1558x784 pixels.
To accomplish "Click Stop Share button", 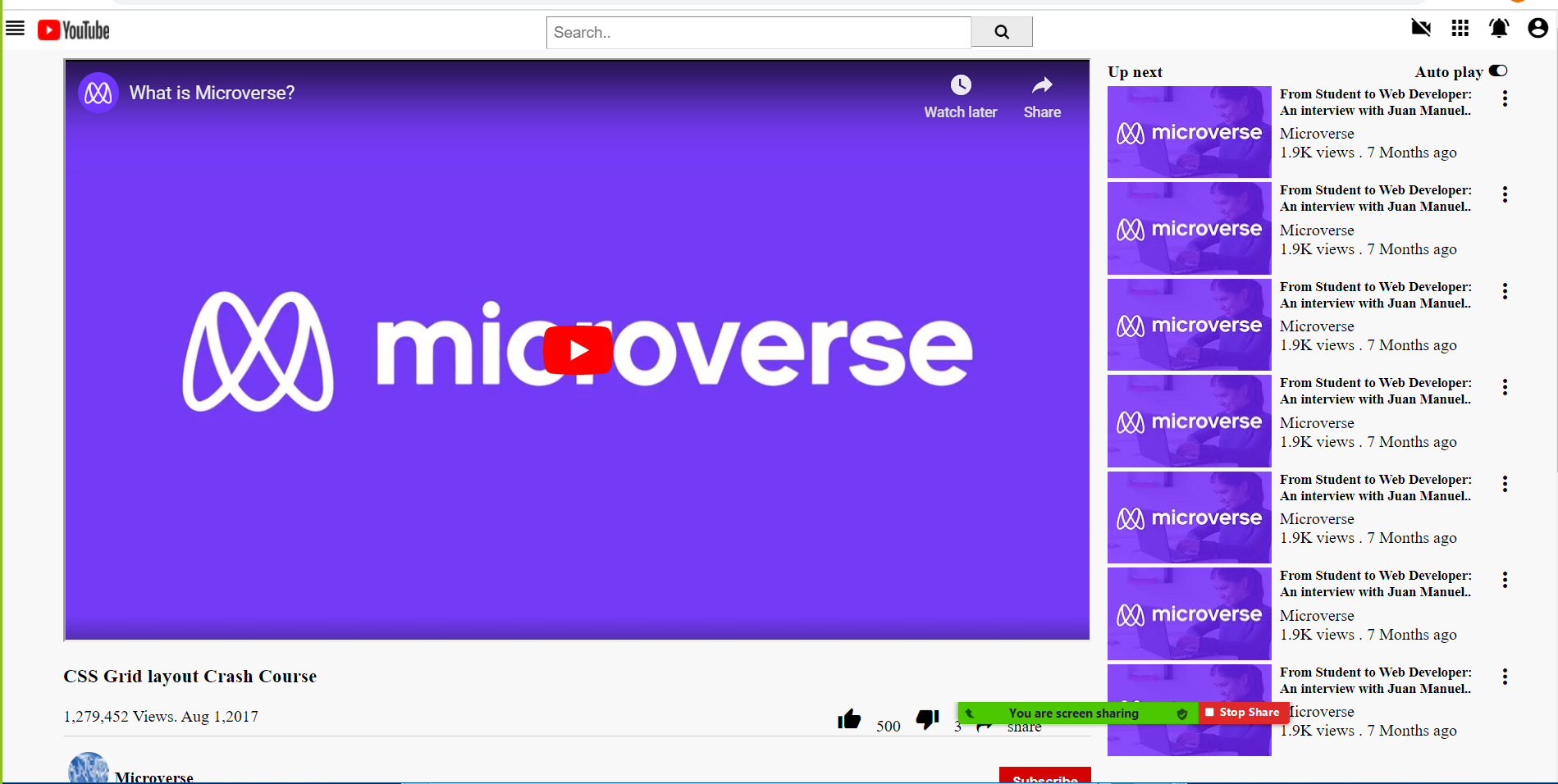I will click(x=1242, y=713).
